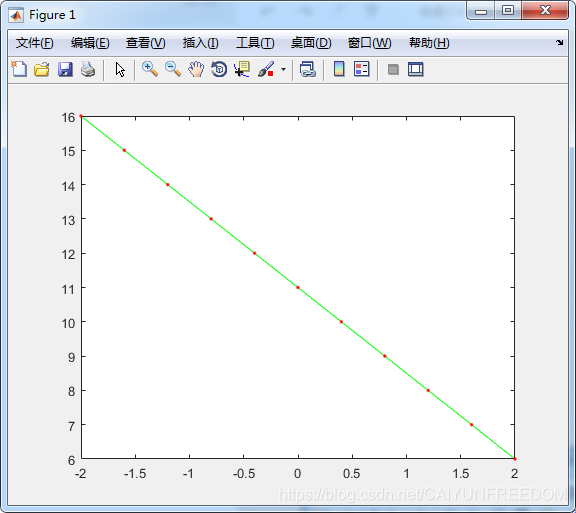Click the Show Plot Tools and Dock icon
Screen dimensions: 576x513
point(415,69)
